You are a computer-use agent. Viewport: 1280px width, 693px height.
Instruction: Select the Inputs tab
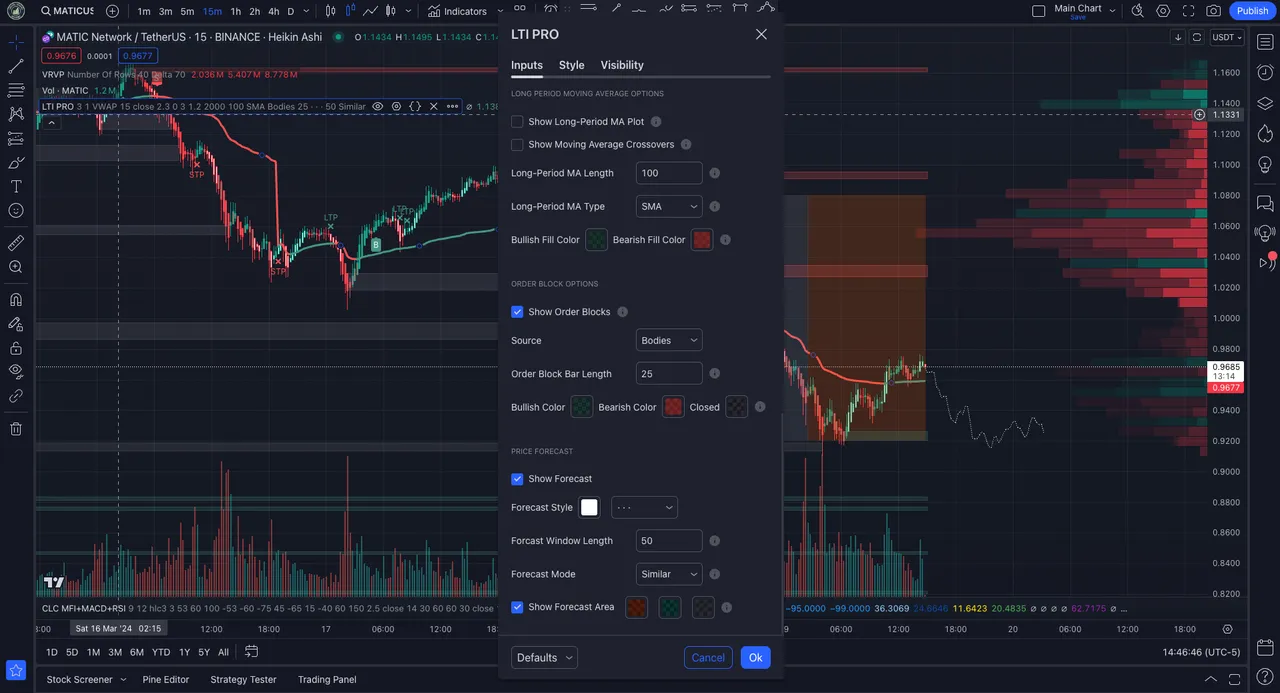527,65
